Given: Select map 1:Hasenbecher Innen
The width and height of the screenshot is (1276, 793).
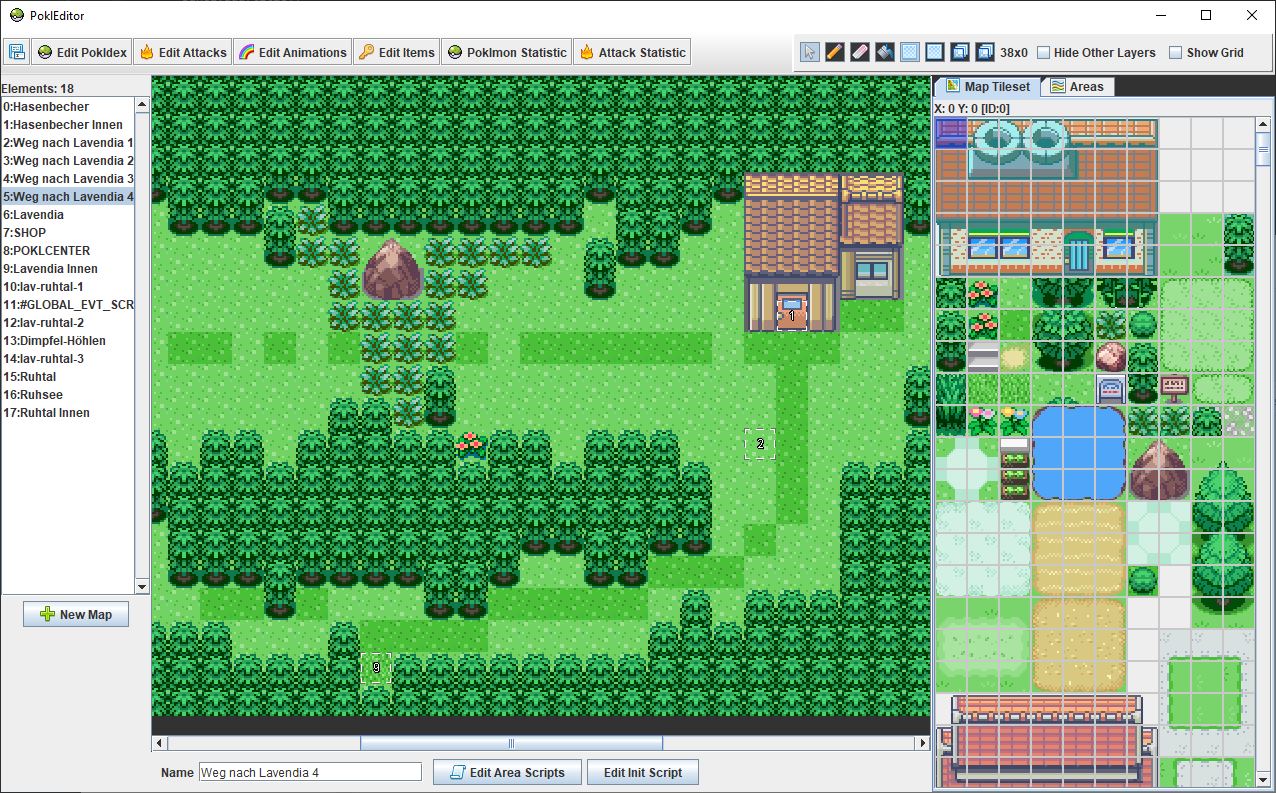Looking at the screenshot, I should (x=68, y=124).
